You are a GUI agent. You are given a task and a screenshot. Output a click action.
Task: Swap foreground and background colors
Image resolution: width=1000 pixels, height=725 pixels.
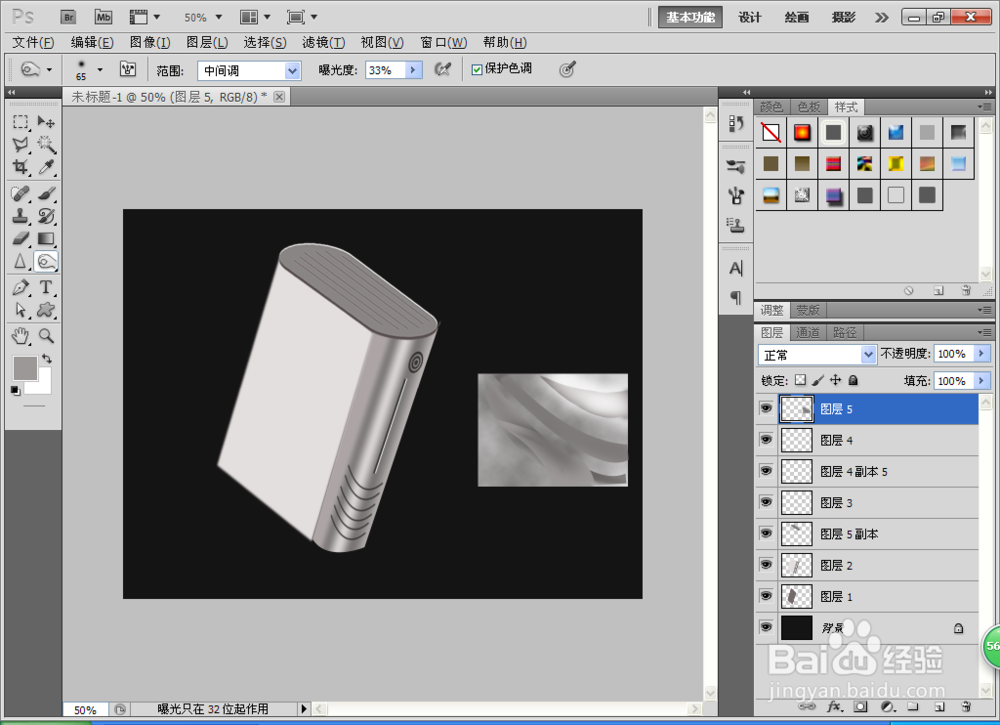coord(47,358)
